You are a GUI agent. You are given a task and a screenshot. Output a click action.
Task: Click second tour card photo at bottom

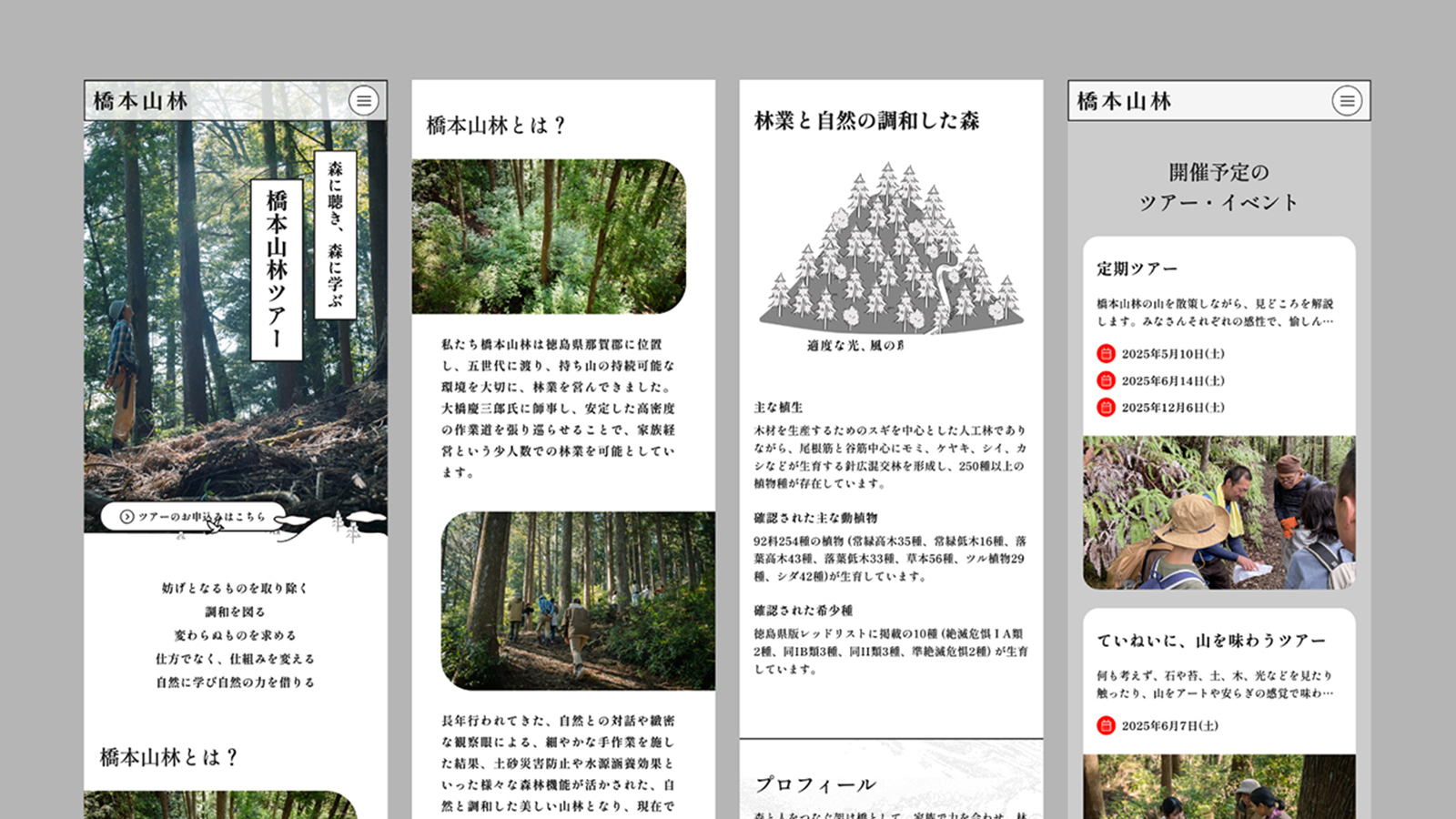(x=1218, y=786)
